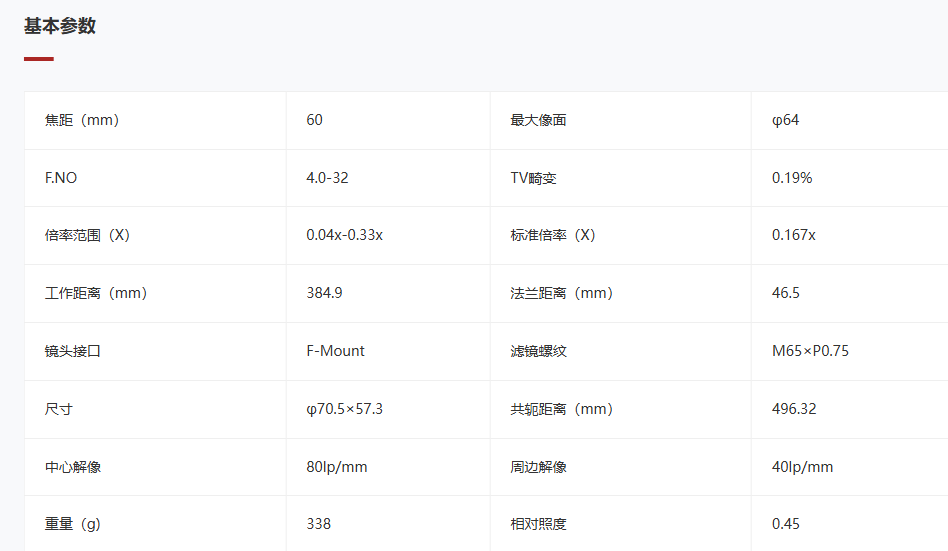Click the TV畸变 label cell
948x551 pixels.
click(x=620, y=178)
